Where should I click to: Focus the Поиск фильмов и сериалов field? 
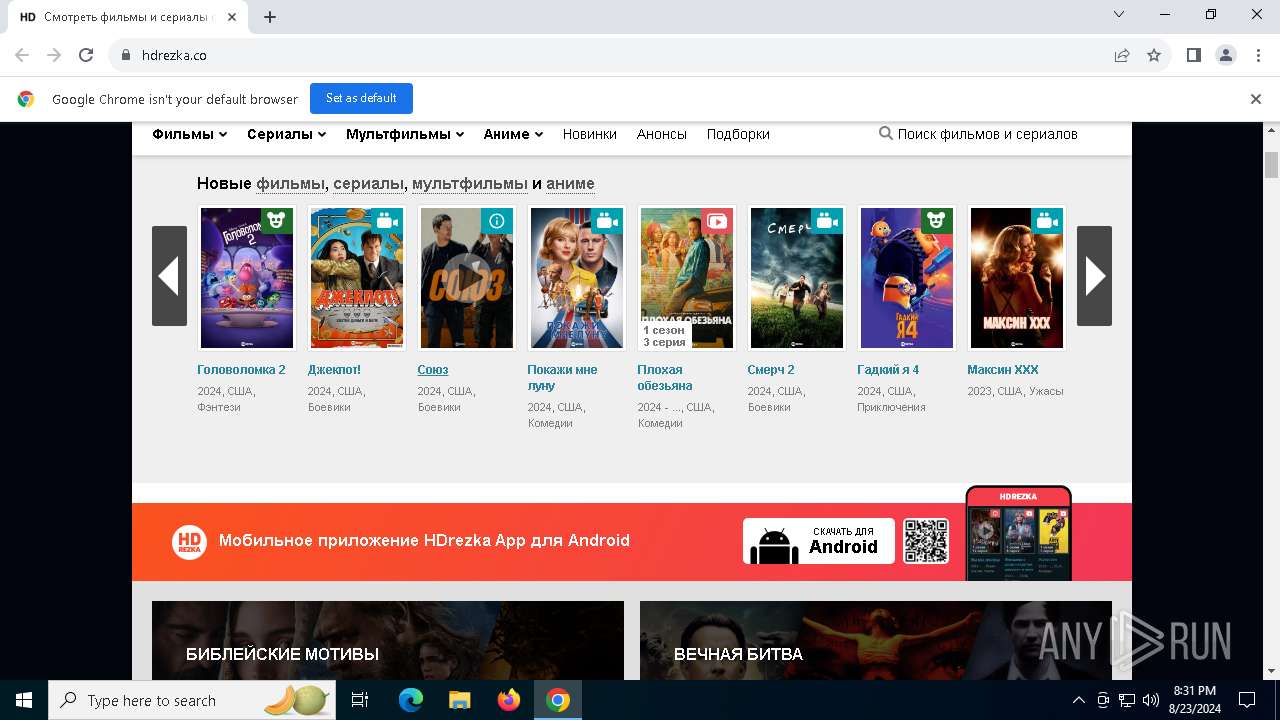(x=987, y=134)
